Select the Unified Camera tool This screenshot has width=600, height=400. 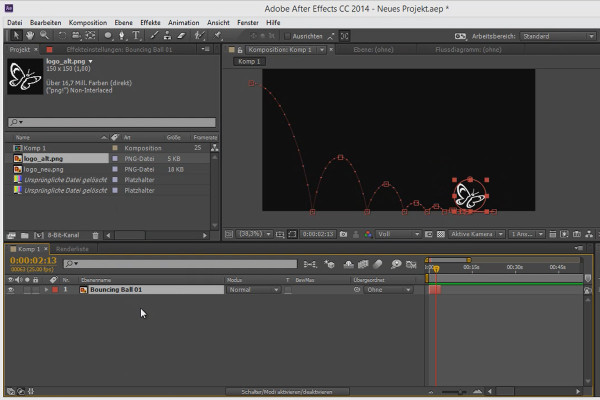(x=76, y=36)
